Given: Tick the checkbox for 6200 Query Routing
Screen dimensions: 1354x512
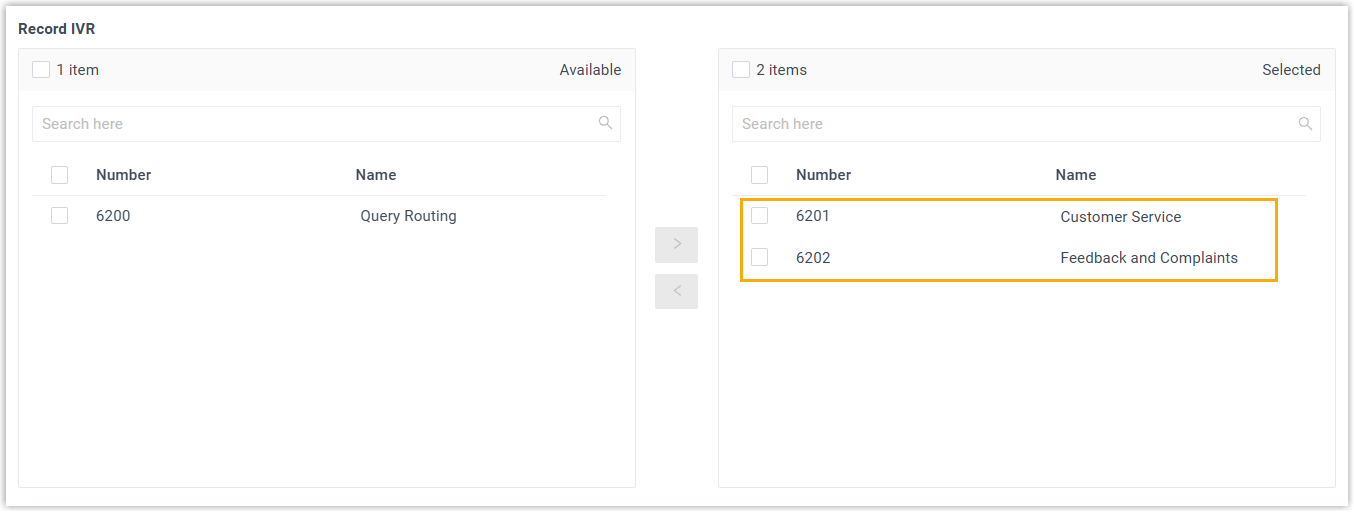Looking at the screenshot, I should (x=60, y=216).
